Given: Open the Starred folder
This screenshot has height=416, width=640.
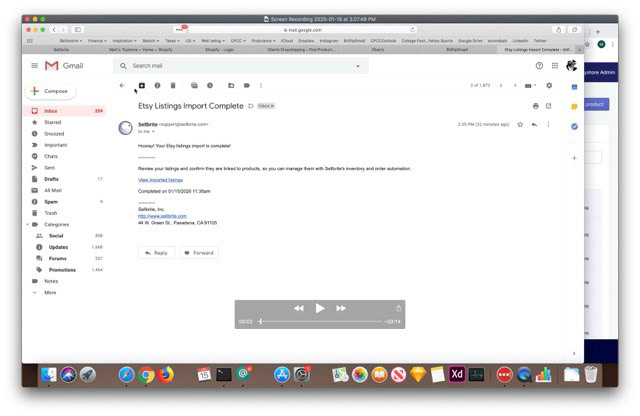Looking at the screenshot, I should (65, 122).
